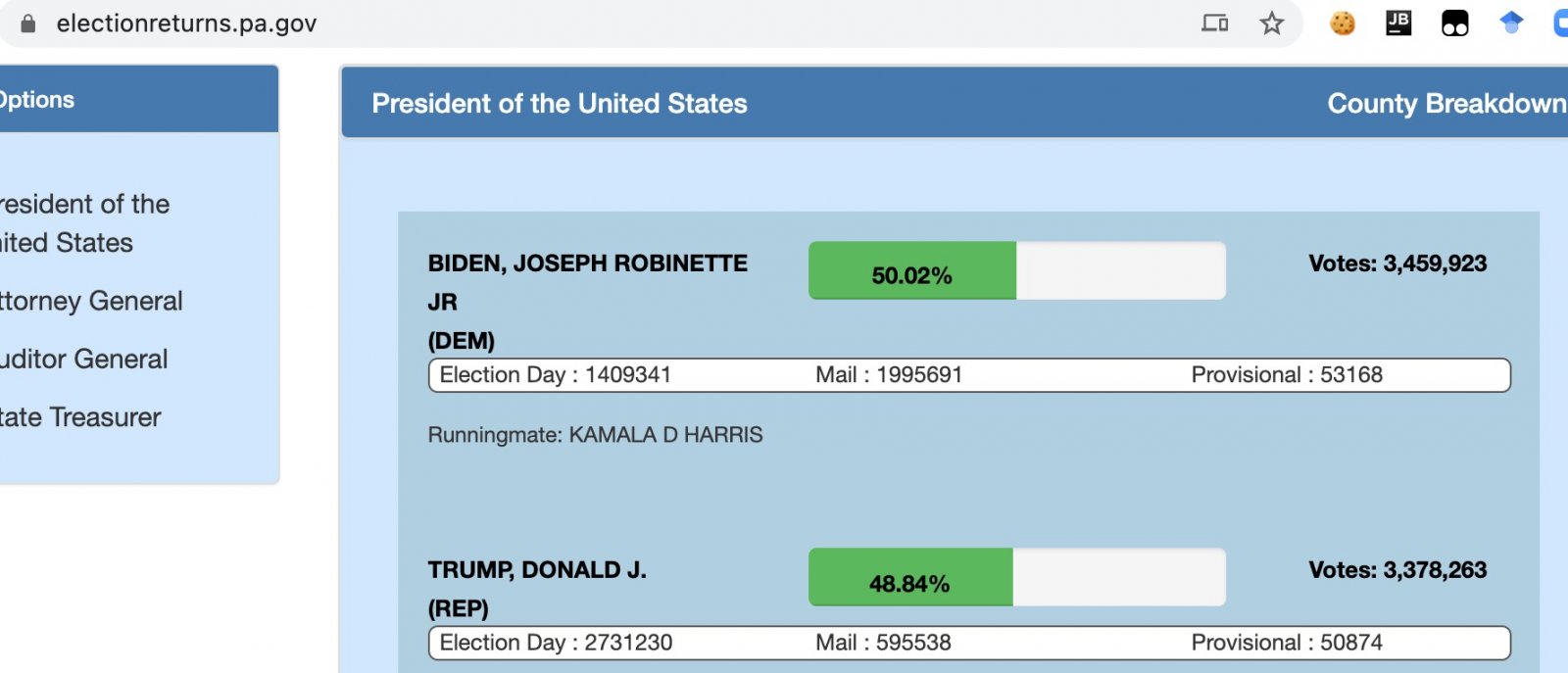
Task: Click the Options panel header
Action: 137,100
